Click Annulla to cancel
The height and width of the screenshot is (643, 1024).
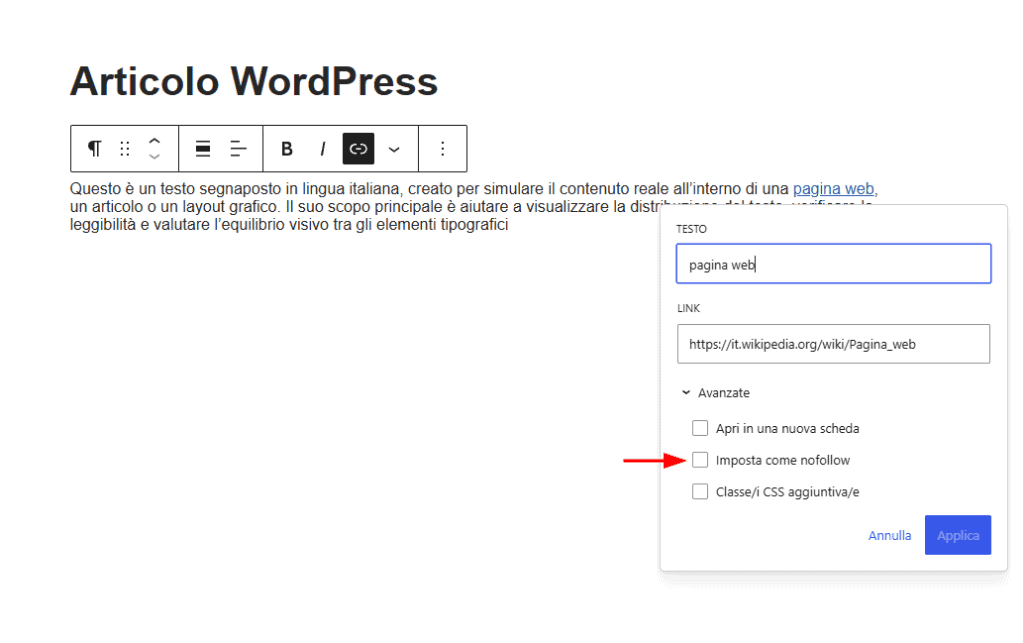pyautogui.click(x=889, y=535)
